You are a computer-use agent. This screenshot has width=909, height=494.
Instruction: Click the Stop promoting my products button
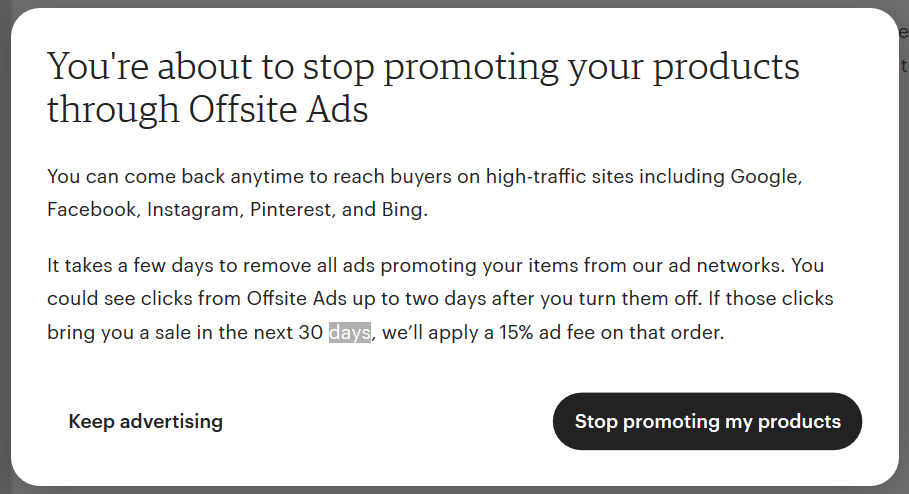pos(707,422)
